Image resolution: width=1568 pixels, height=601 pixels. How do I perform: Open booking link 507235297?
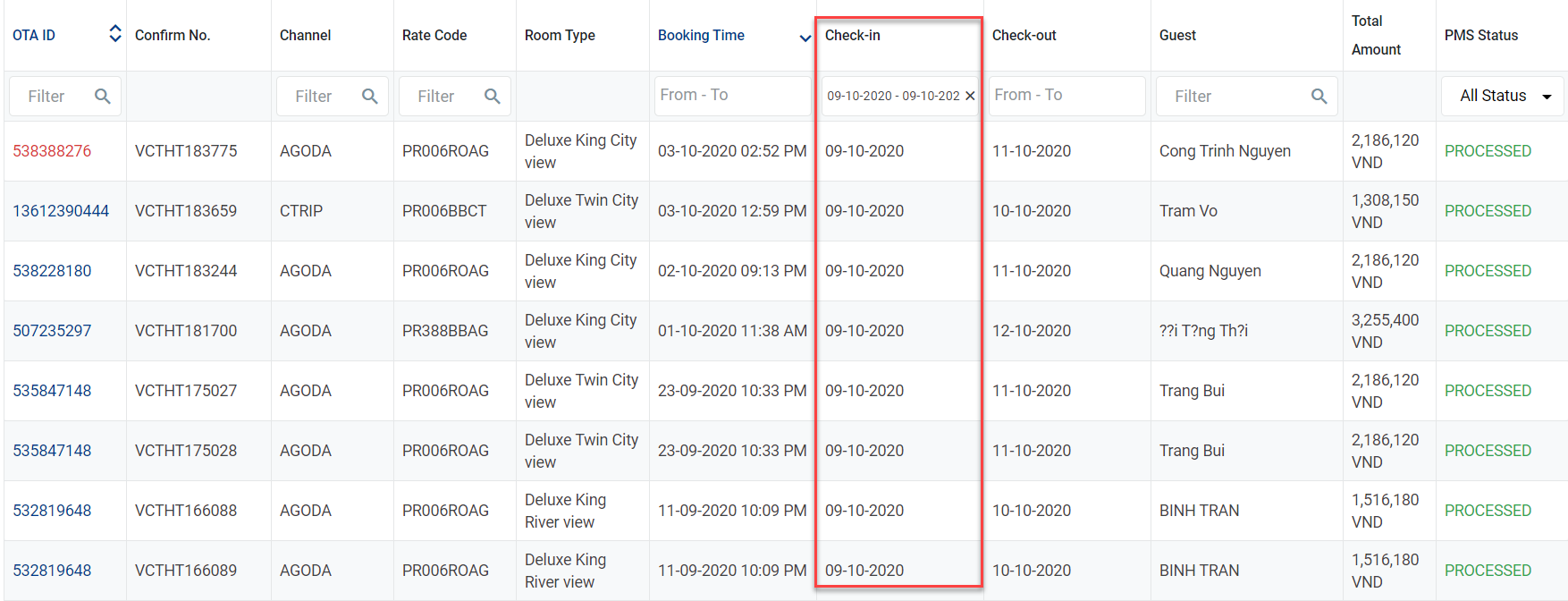pyautogui.click(x=52, y=331)
